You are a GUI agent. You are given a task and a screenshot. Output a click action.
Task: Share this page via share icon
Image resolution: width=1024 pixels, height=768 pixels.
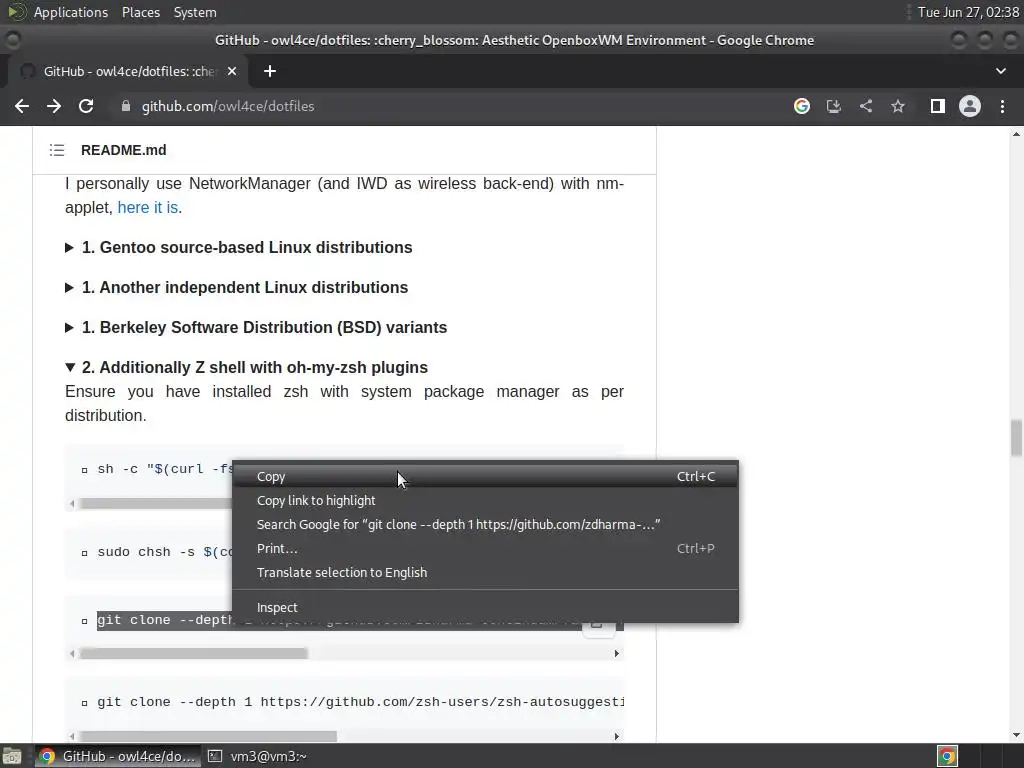tap(866, 106)
